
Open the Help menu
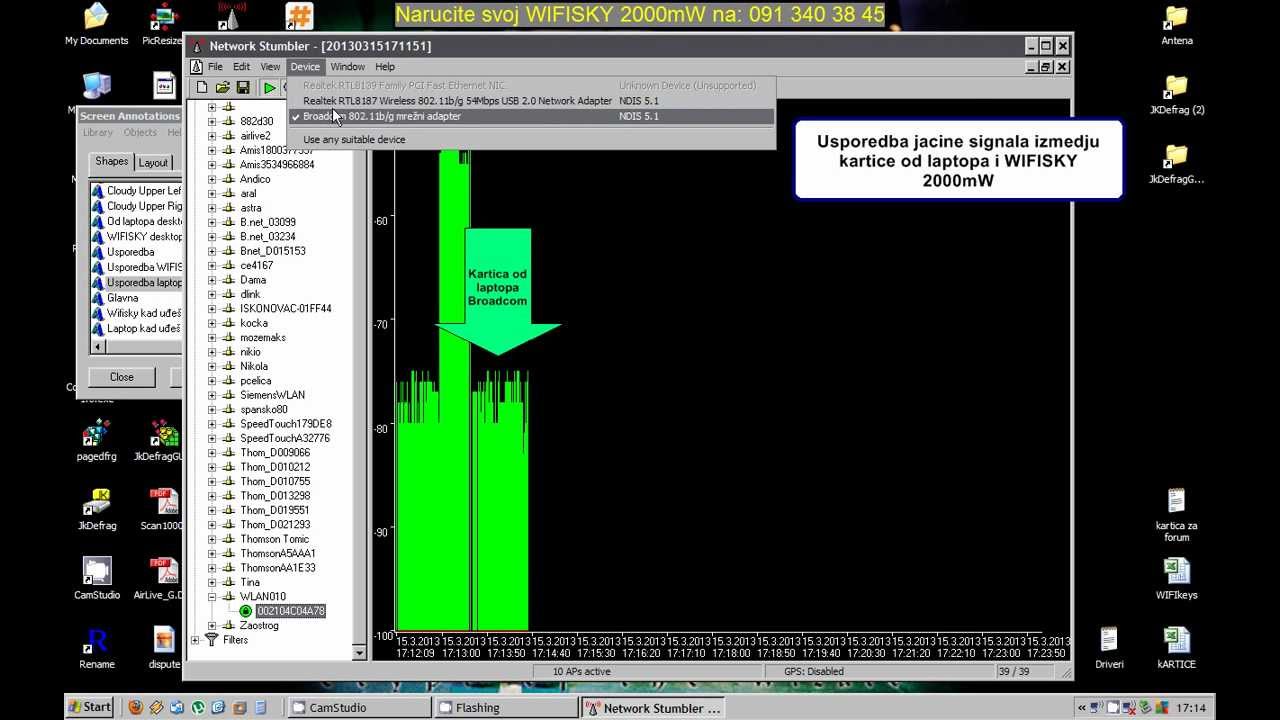point(385,67)
